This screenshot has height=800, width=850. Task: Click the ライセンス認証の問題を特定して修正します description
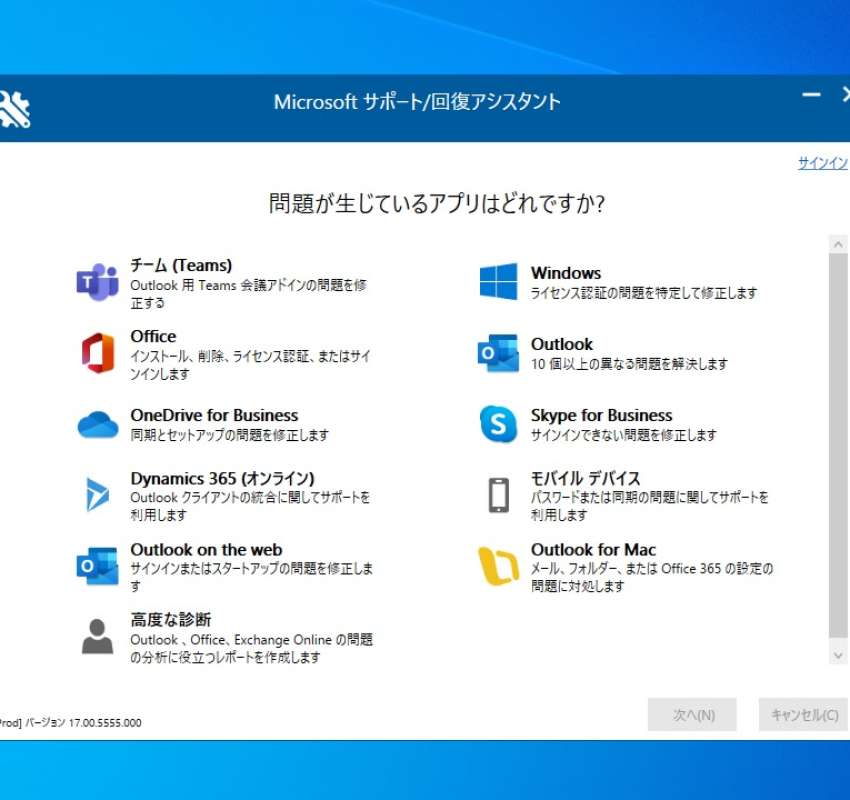pos(643,293)
